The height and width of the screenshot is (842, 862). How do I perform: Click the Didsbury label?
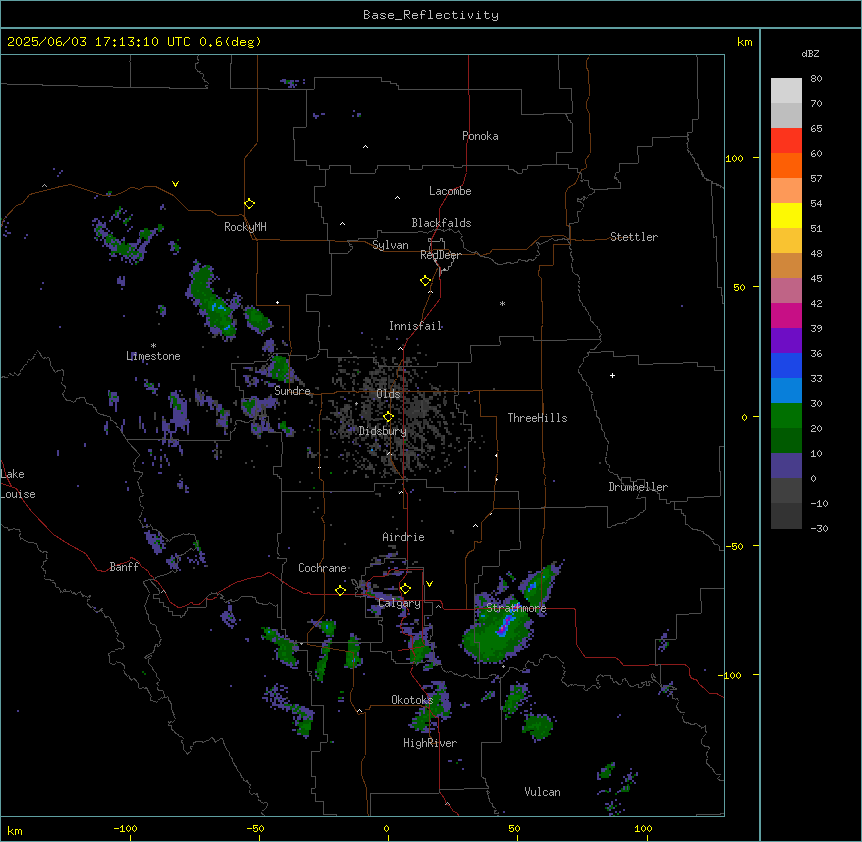[382, 431]
